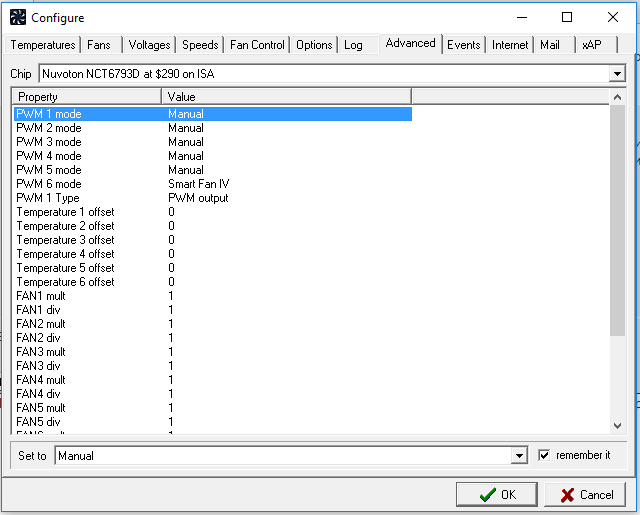Click the scrollbar down arrow

point(618,426)
